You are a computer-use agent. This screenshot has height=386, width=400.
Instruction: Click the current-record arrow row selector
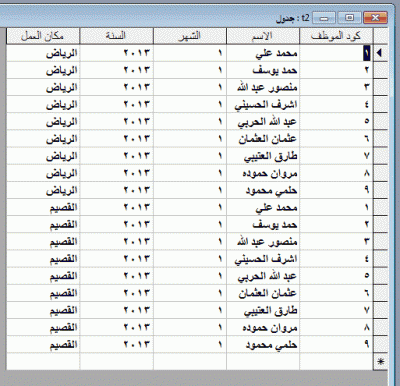(x=380, y=53)
